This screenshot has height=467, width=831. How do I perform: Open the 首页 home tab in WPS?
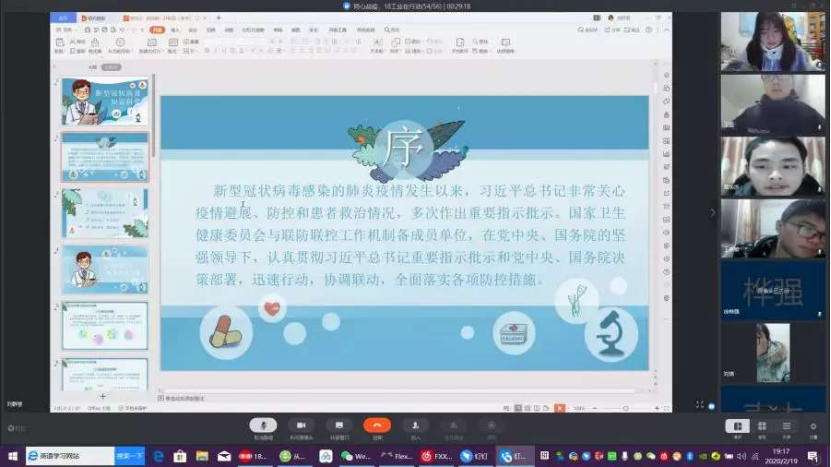coord(63,18)
